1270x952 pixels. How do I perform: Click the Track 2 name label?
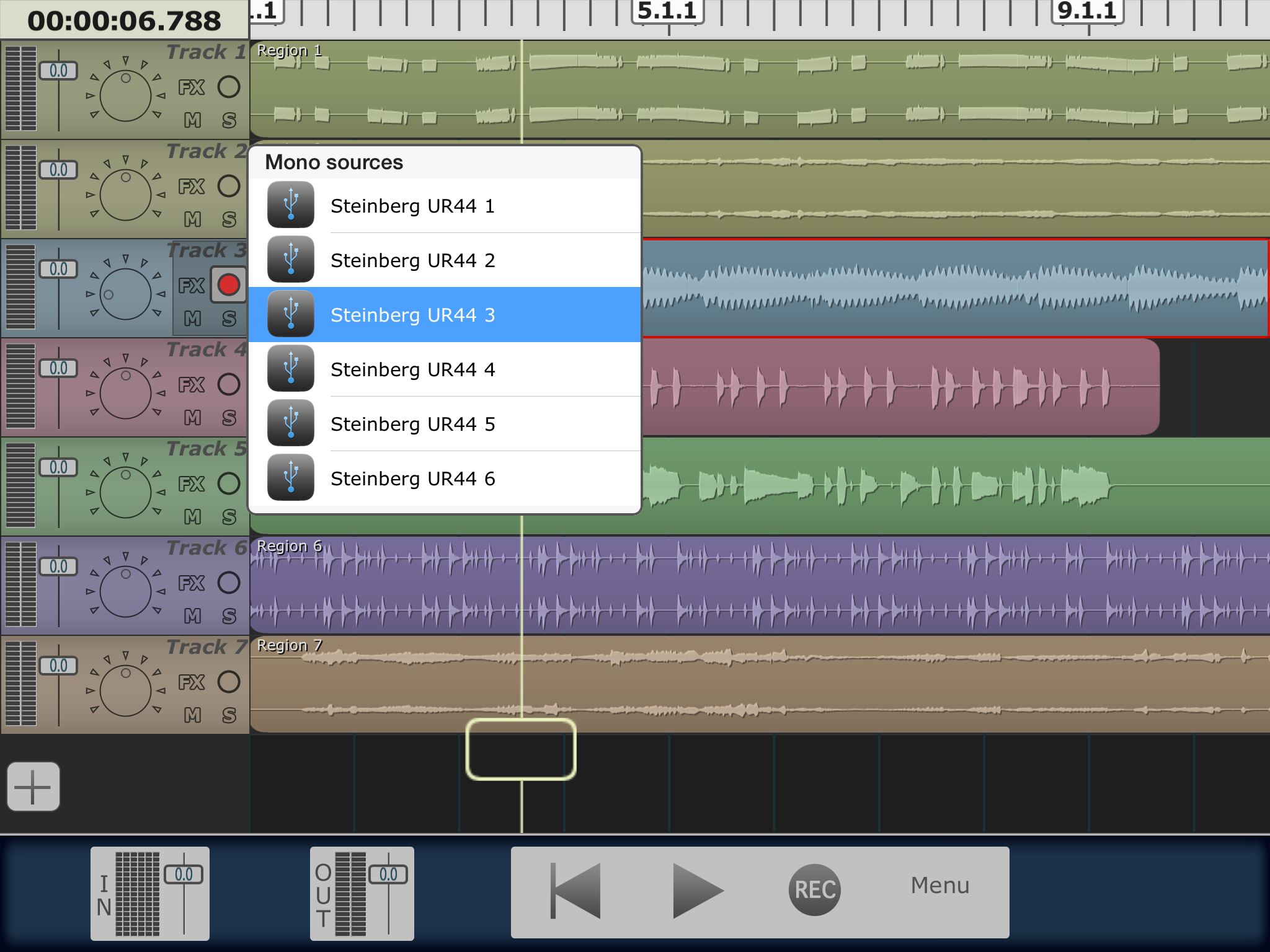207,151
